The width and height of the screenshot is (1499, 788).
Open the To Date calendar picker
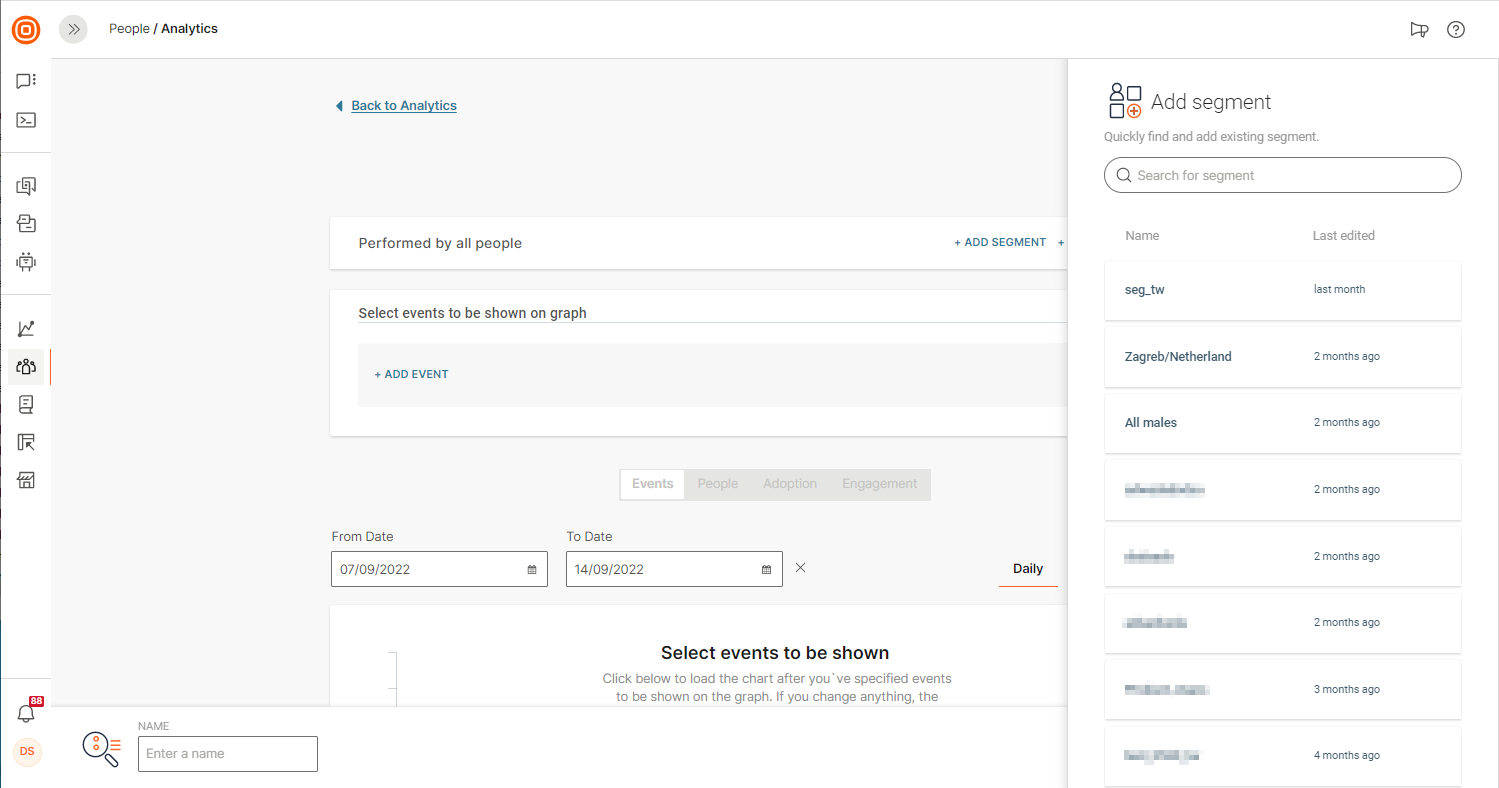[x=767, y=570]
